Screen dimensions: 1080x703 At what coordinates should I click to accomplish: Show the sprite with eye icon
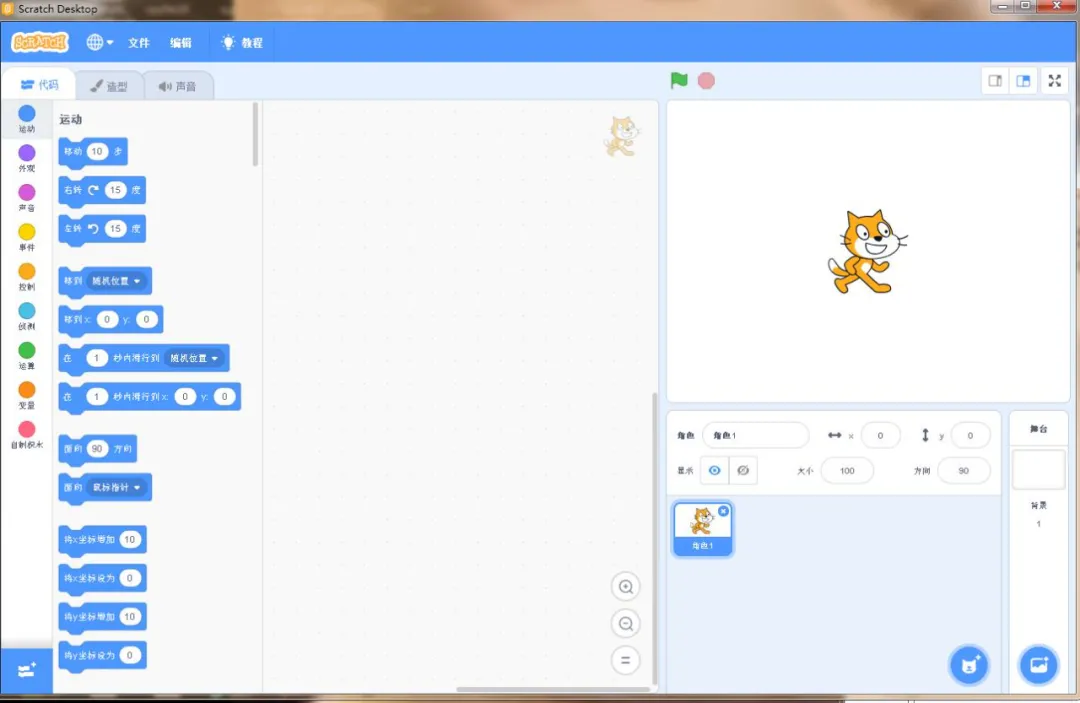click(x=714, y=470)
